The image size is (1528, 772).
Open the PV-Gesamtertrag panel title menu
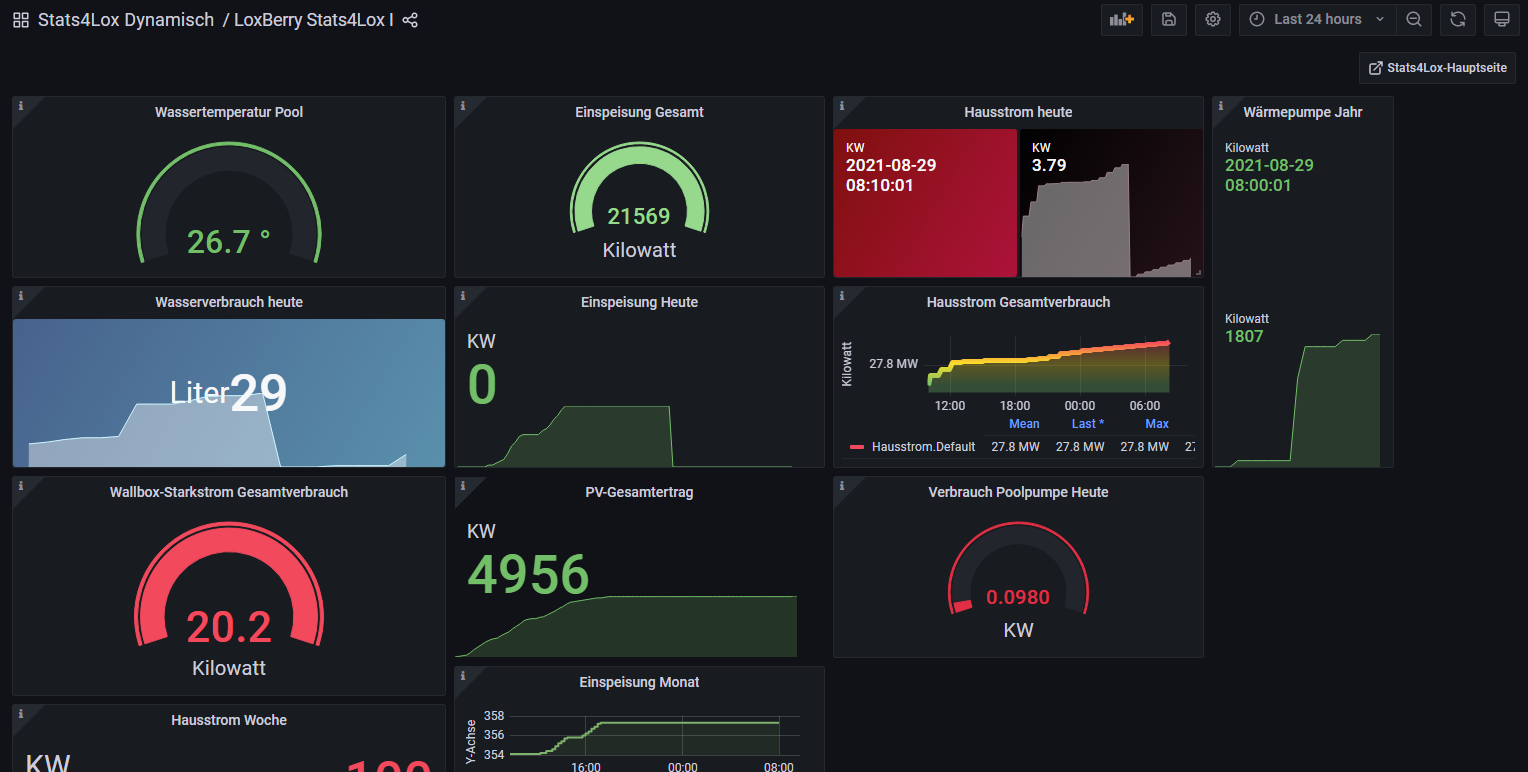tap(639, 492)
